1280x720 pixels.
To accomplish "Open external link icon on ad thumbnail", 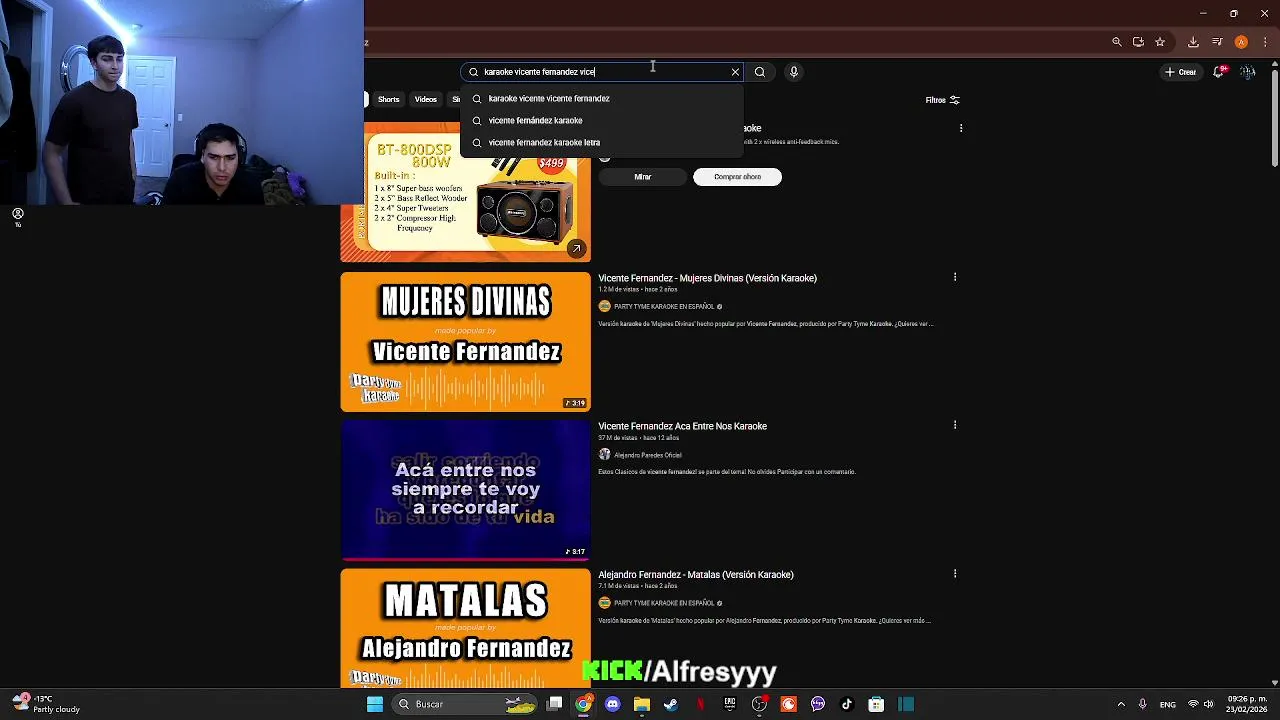I will pyautogui.click(x=576, y=248).
